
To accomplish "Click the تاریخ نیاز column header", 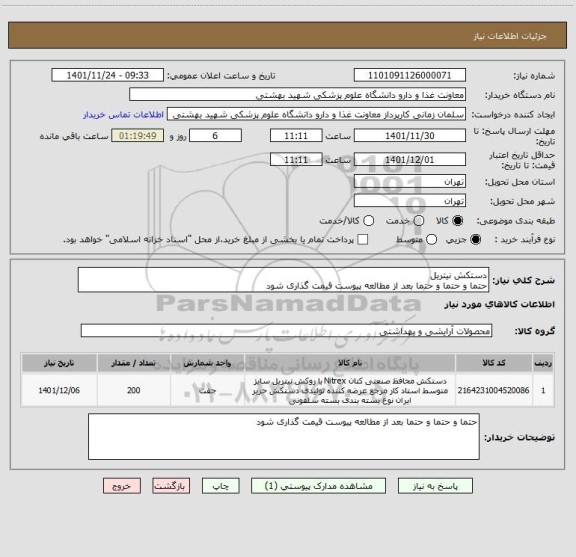I will (x=59, y=363).
